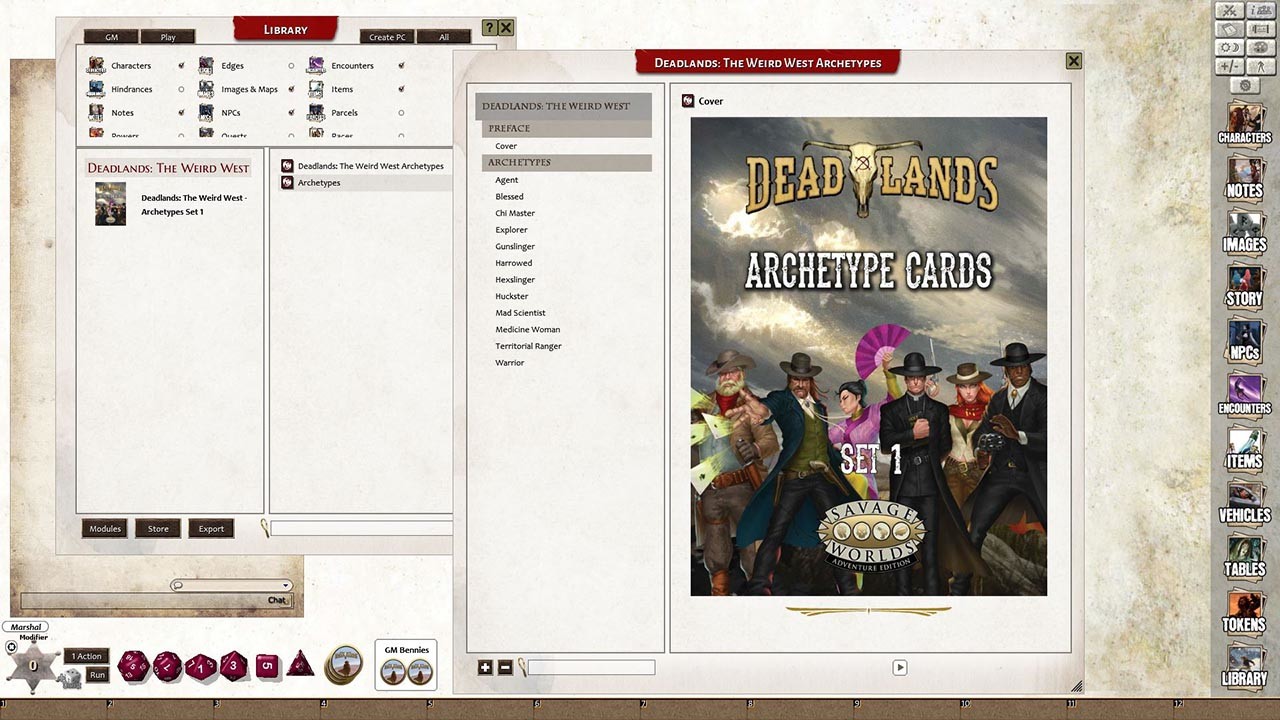The image size is (1280, 720).
Task: Click the Store button
Action: [x=157, y=528]
